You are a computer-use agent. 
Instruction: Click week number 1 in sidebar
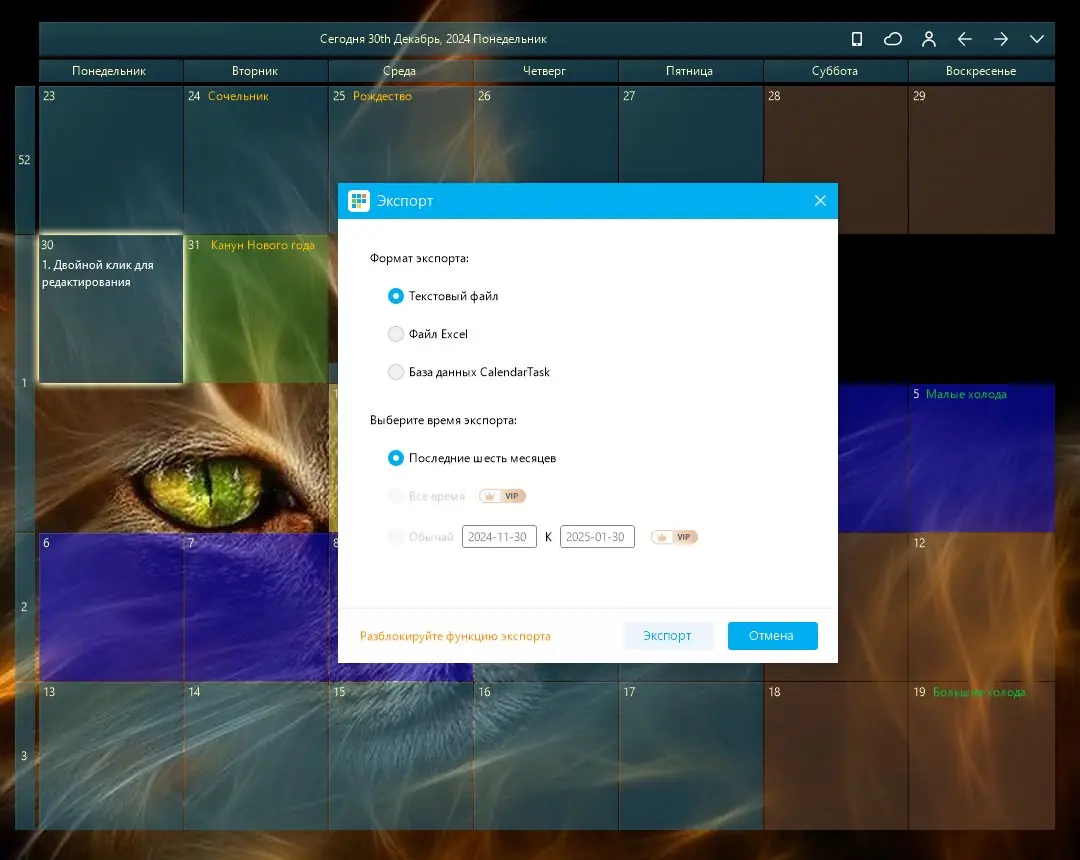tap(25, 383)
